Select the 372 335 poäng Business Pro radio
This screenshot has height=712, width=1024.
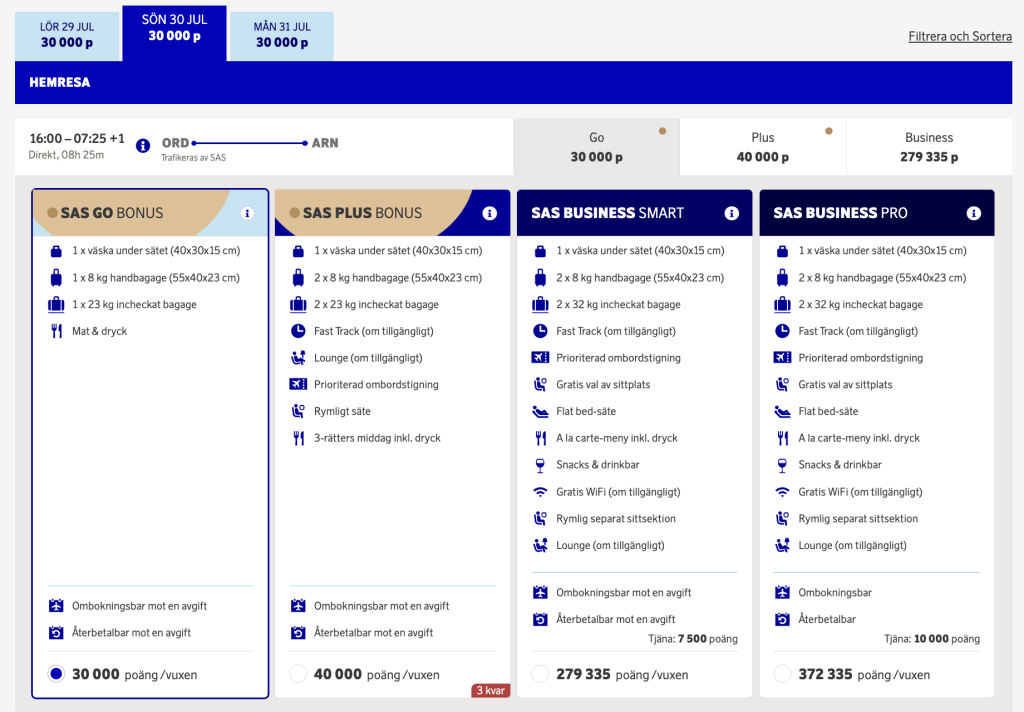coord(782,673)
